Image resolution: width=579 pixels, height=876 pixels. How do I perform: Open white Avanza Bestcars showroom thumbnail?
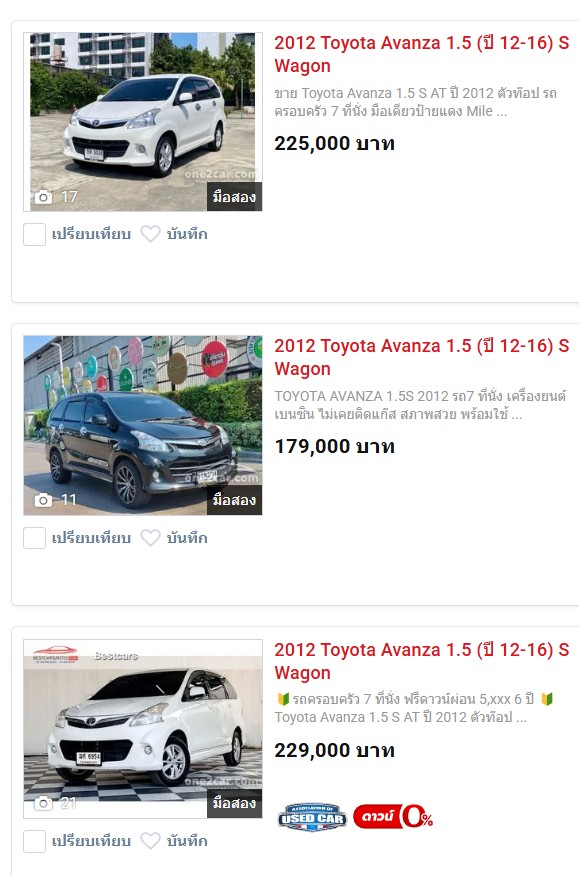coord(143,729)
